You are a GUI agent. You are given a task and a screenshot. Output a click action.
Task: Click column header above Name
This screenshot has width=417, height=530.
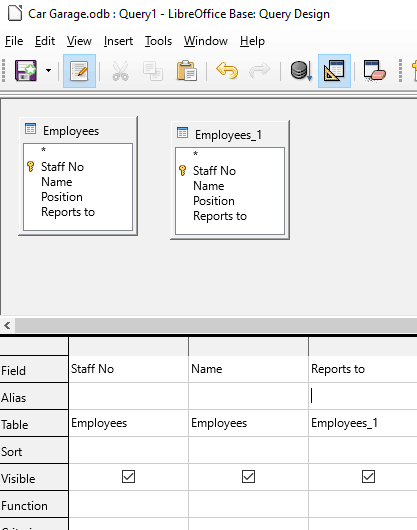tap(248, 346)
